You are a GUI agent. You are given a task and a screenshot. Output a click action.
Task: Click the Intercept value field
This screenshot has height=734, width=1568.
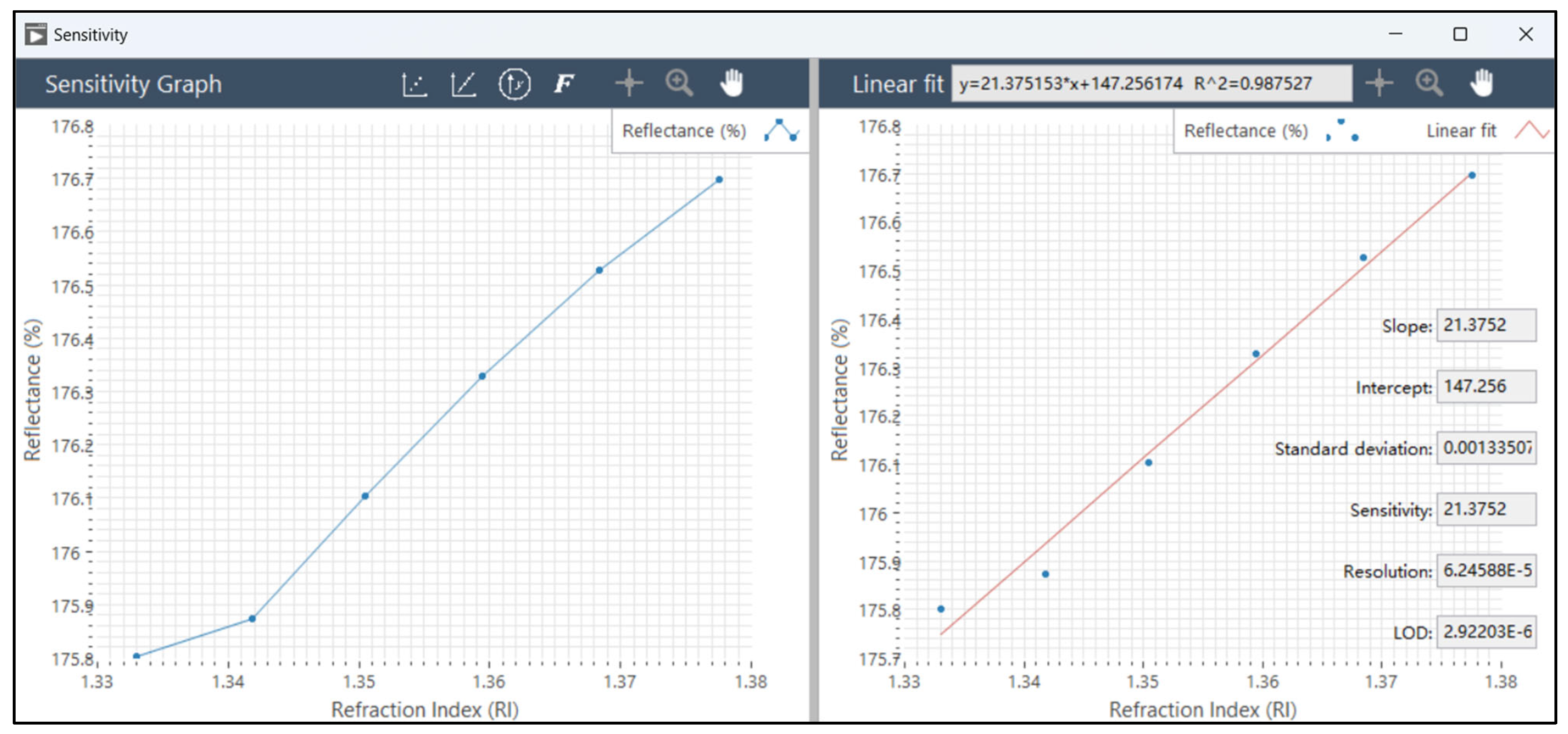click(1486, 387)
